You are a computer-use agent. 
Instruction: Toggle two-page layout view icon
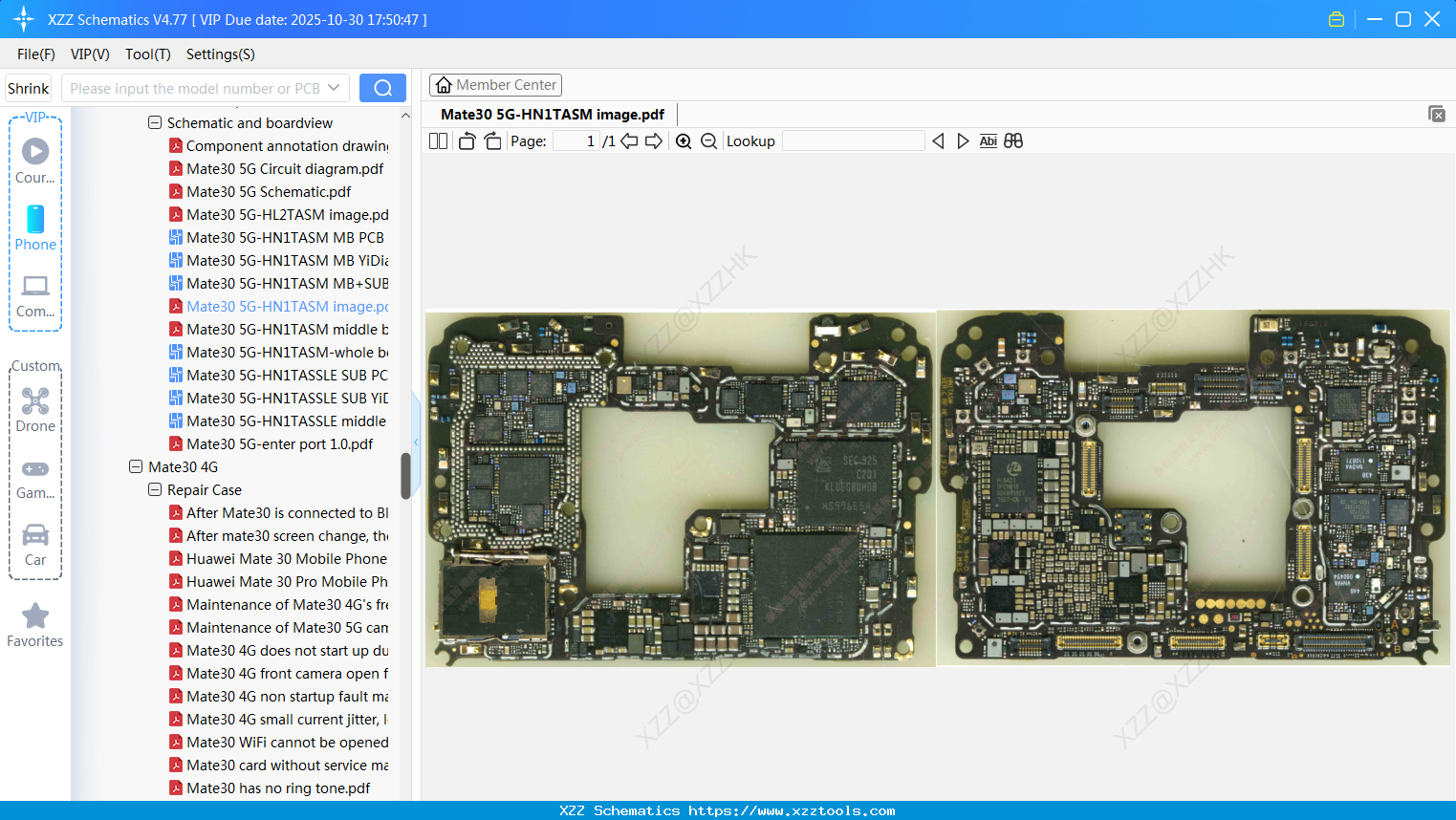[438, 140]
